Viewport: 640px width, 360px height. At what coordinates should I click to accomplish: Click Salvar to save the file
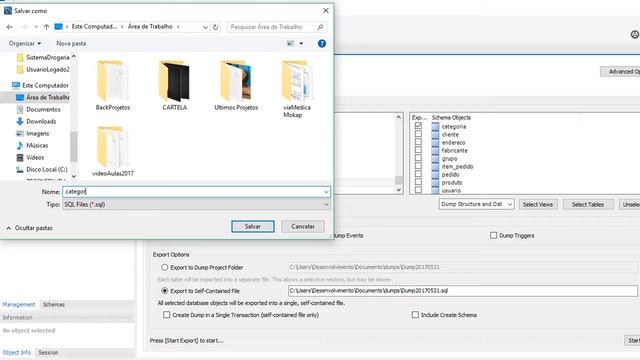[253, 226]
